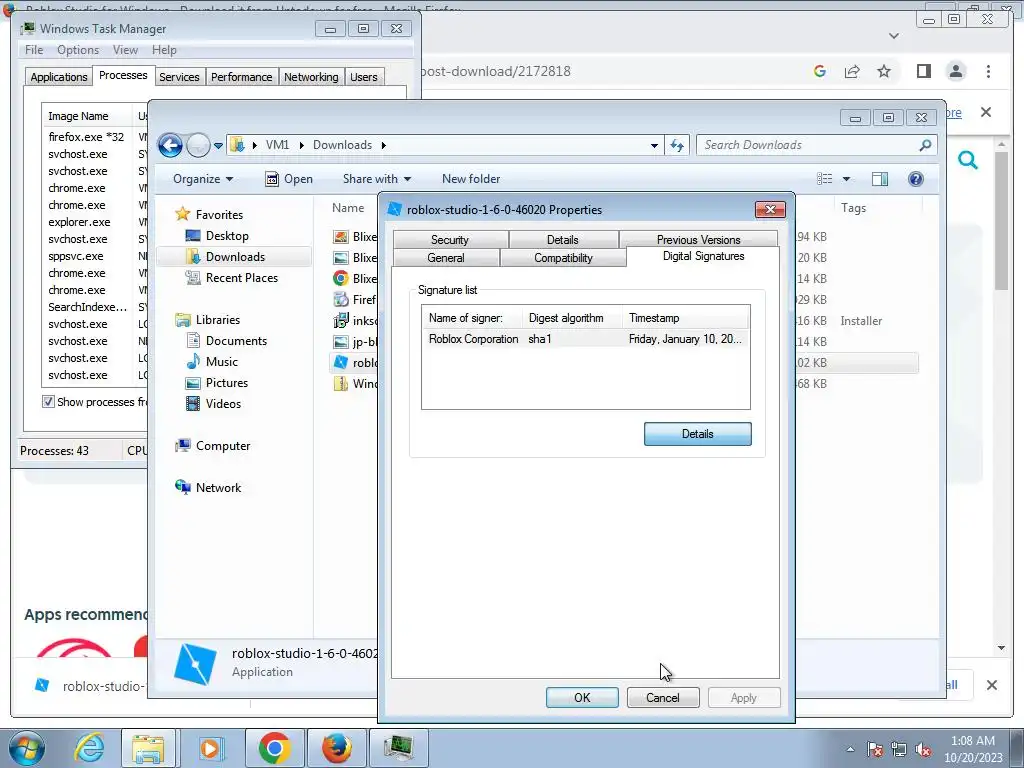
Task: Switch to Networking tab in Task Manager
Action: click(311, 77)
